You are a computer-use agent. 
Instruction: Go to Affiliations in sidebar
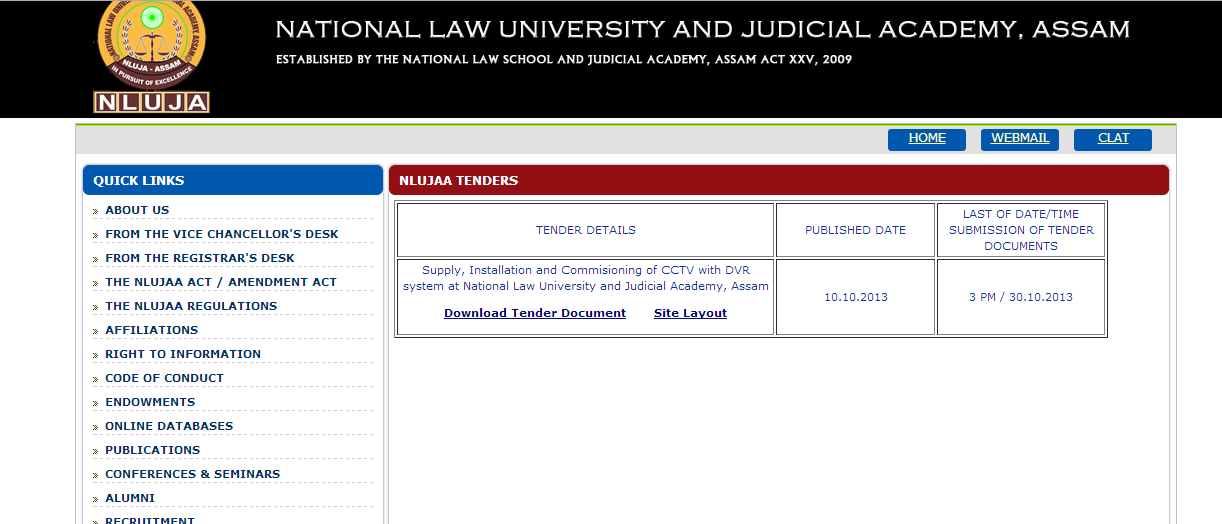[x=152, y=330]
